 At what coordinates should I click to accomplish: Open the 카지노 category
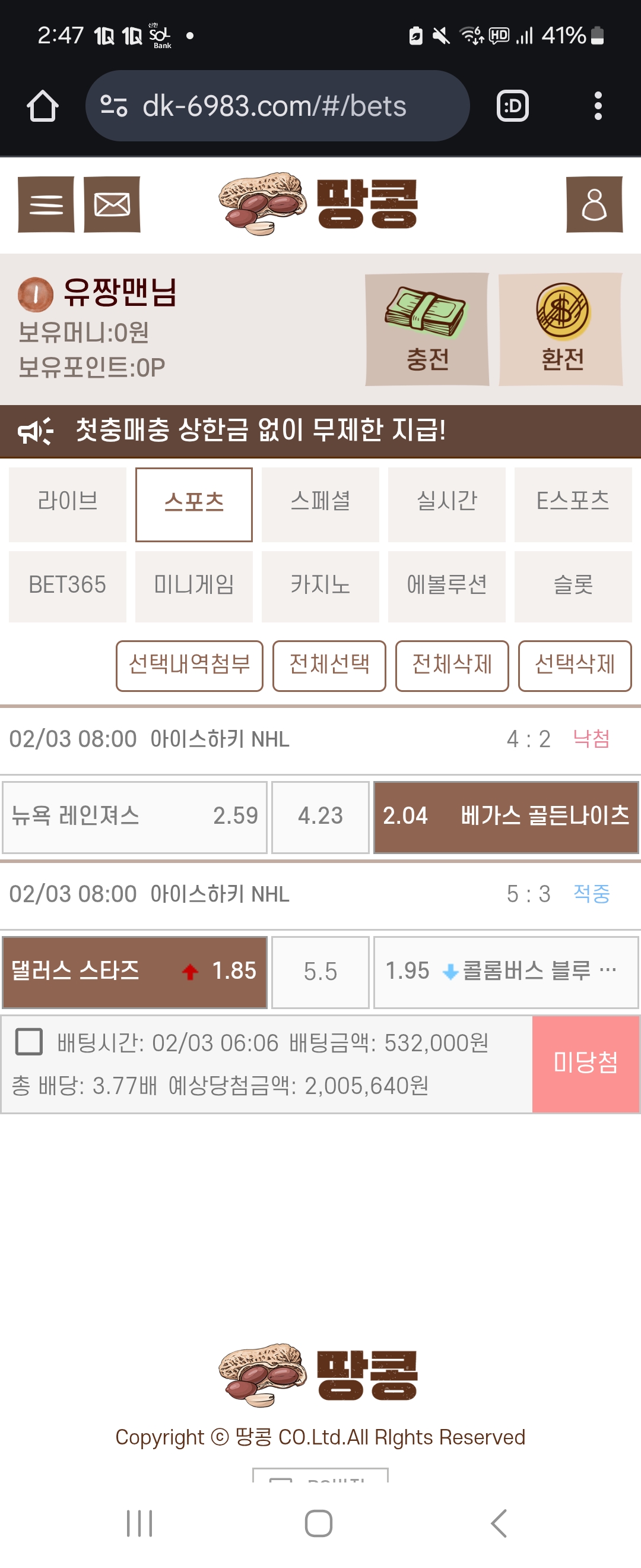pos(320,586)
